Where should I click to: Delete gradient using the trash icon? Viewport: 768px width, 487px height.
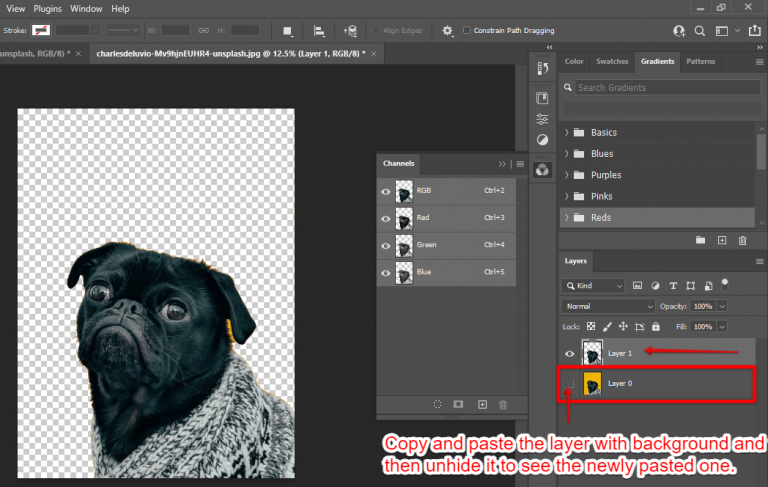pyautogui.click(x=742, y=240)
